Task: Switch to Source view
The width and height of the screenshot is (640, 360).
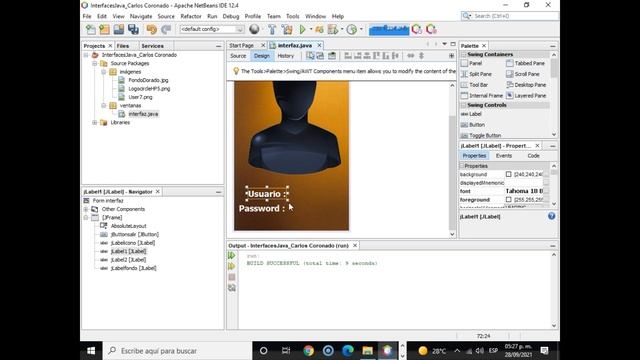Action: [238, 56]
